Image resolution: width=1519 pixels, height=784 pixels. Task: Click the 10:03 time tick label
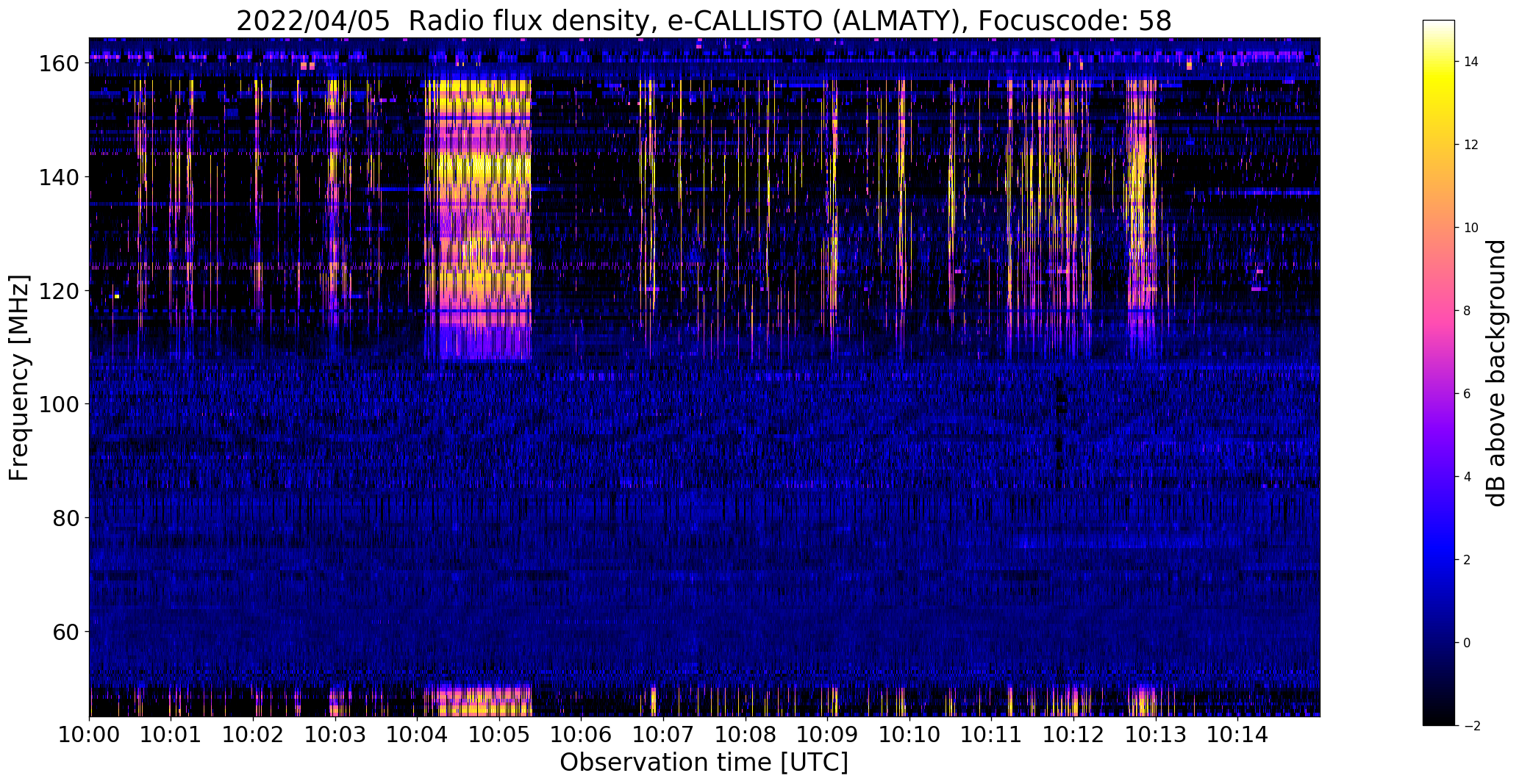pyautogui.click(x=335, y=734)
